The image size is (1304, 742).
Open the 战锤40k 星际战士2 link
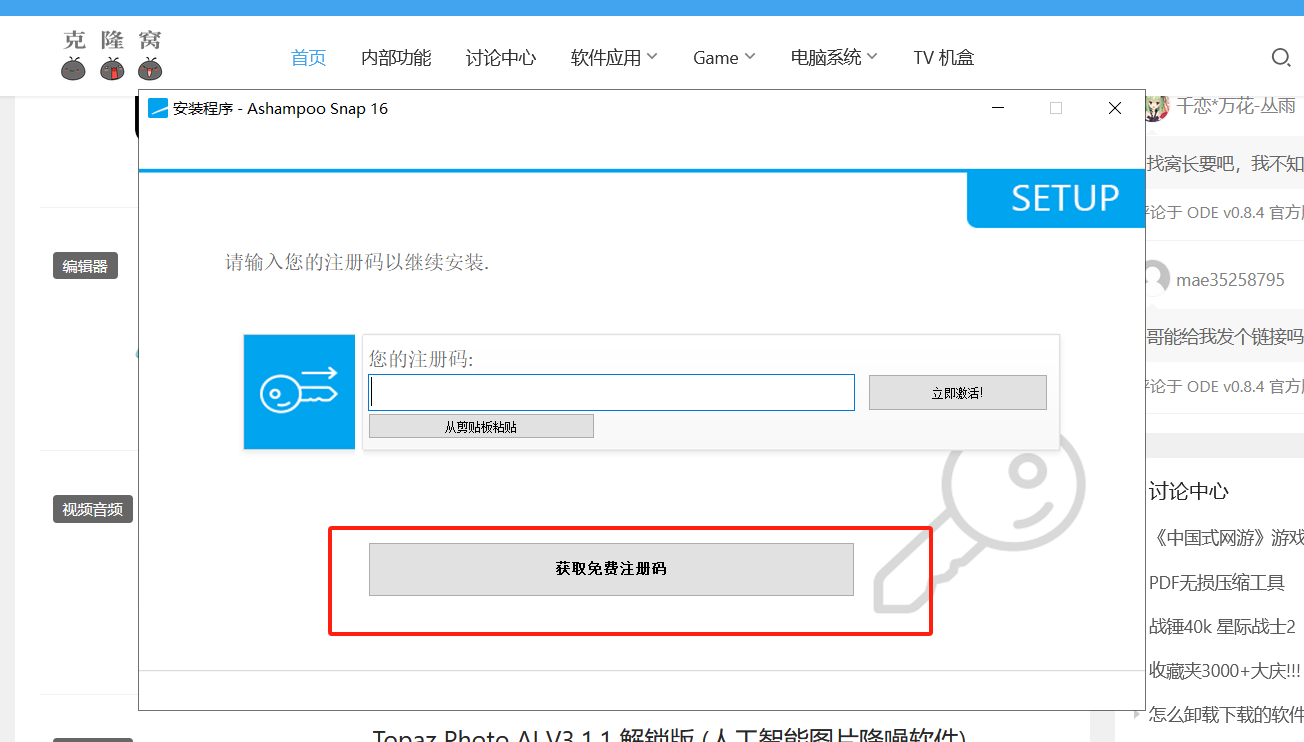pyautogui.click(x=1222, y=626)
